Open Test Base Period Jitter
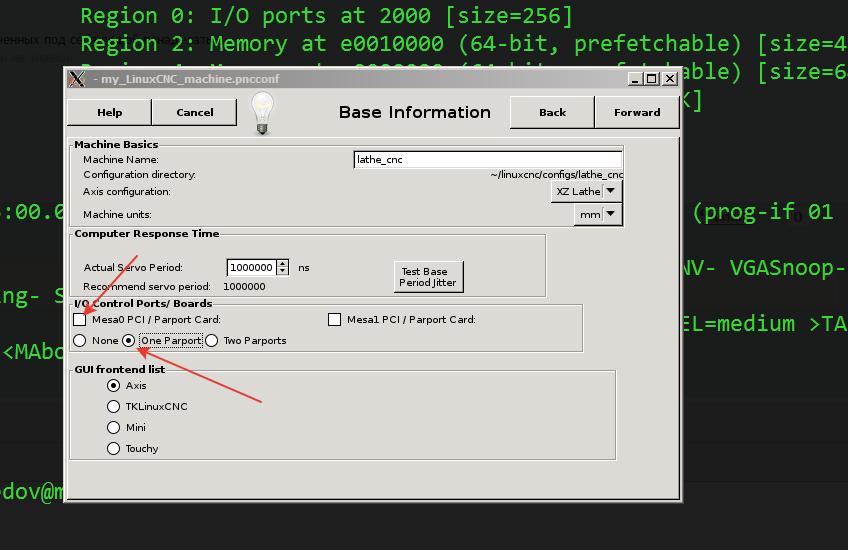The image size is (848, 550). [428, 277]
